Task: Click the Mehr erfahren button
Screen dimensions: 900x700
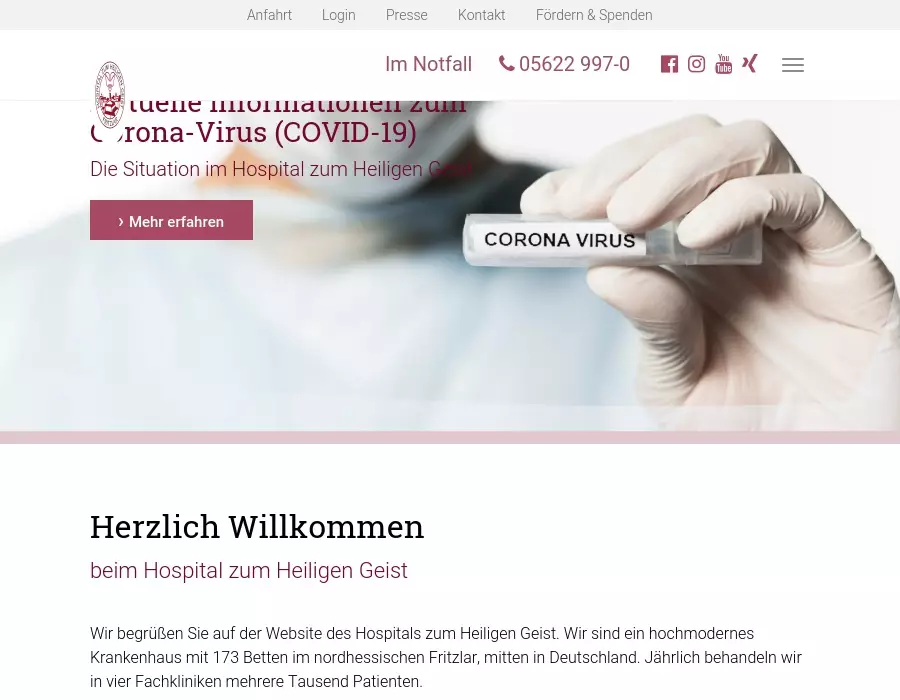Action: tap(171, 220)
